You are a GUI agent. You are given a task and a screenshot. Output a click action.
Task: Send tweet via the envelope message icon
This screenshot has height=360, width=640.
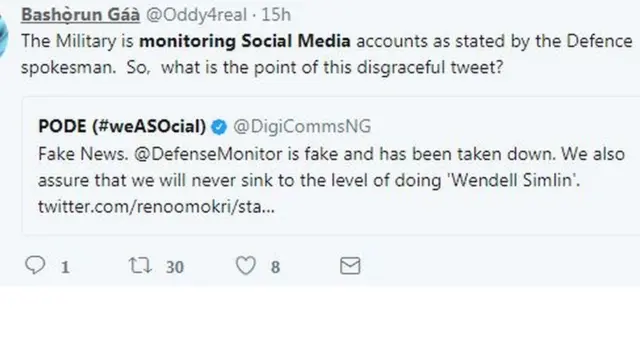[x=350, y=266]
